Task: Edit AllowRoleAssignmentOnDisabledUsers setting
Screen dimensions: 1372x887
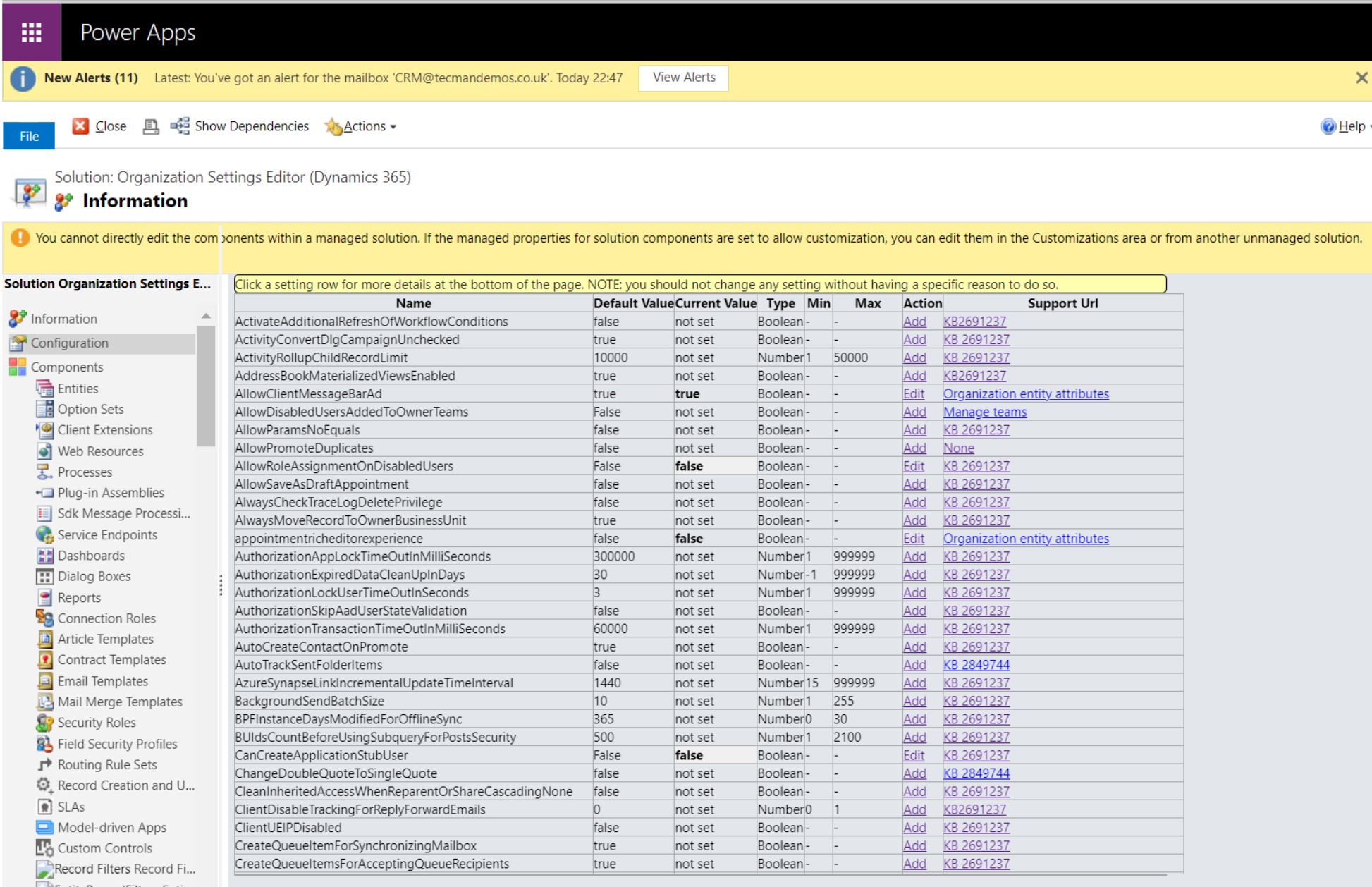Action: click(911, 466)
